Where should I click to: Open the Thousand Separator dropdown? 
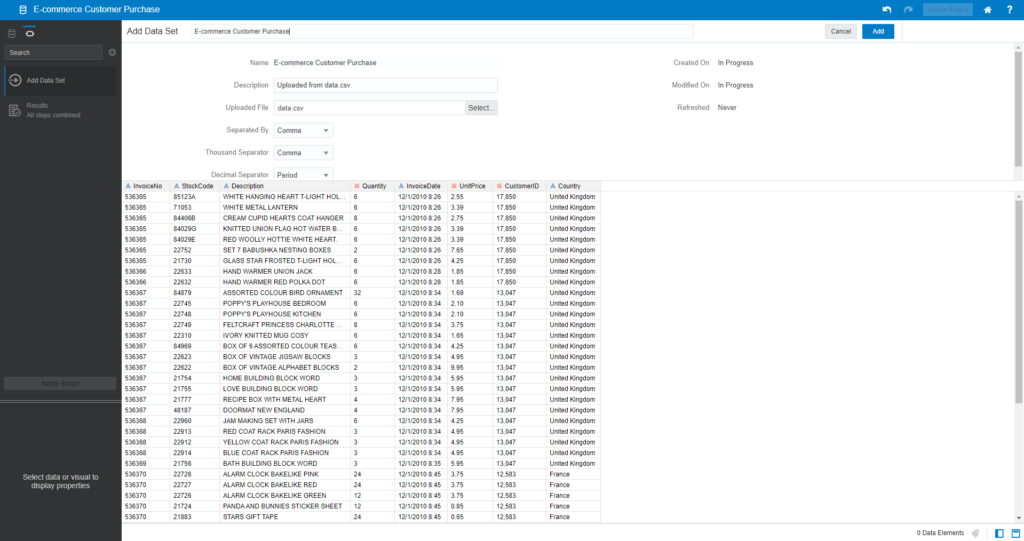point(303,153)
